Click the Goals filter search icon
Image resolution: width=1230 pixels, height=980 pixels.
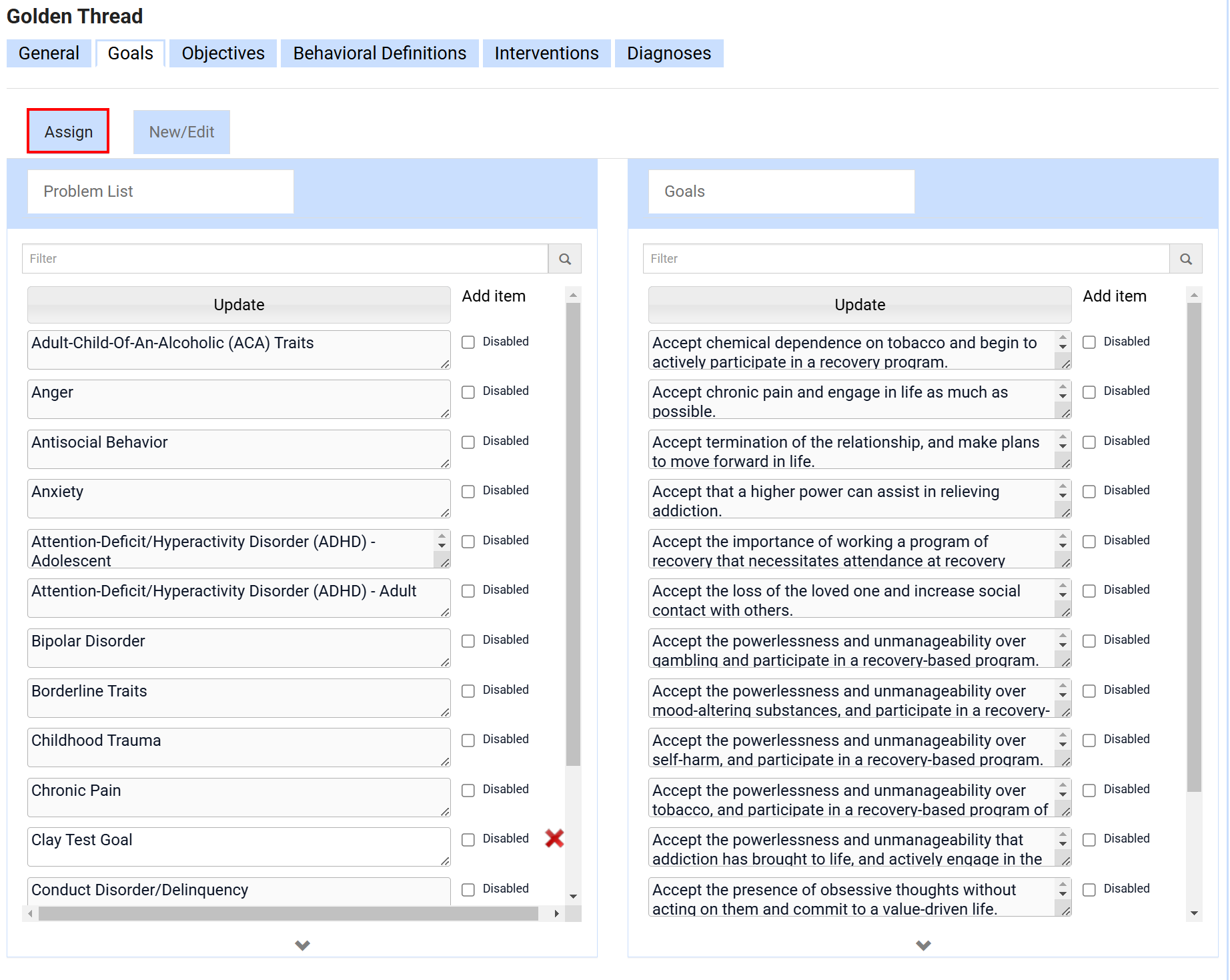[1185, 259]
